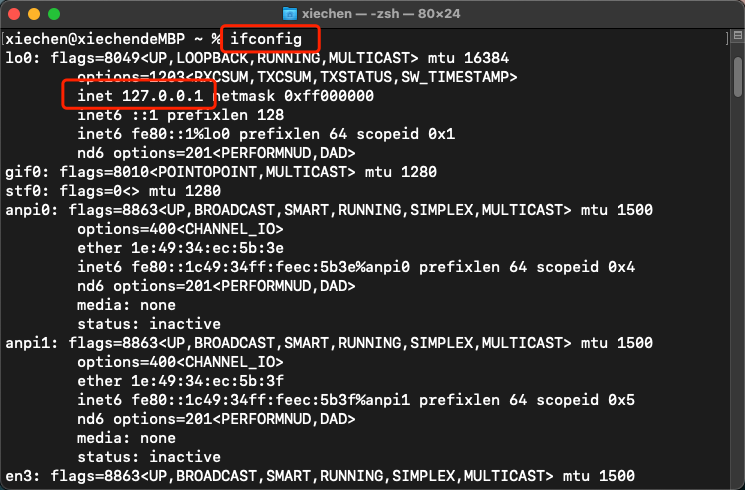This screenshot has height=490, width=745.
Task: Click 'mtu 16384' on the lo0 line
Action: 468,58
